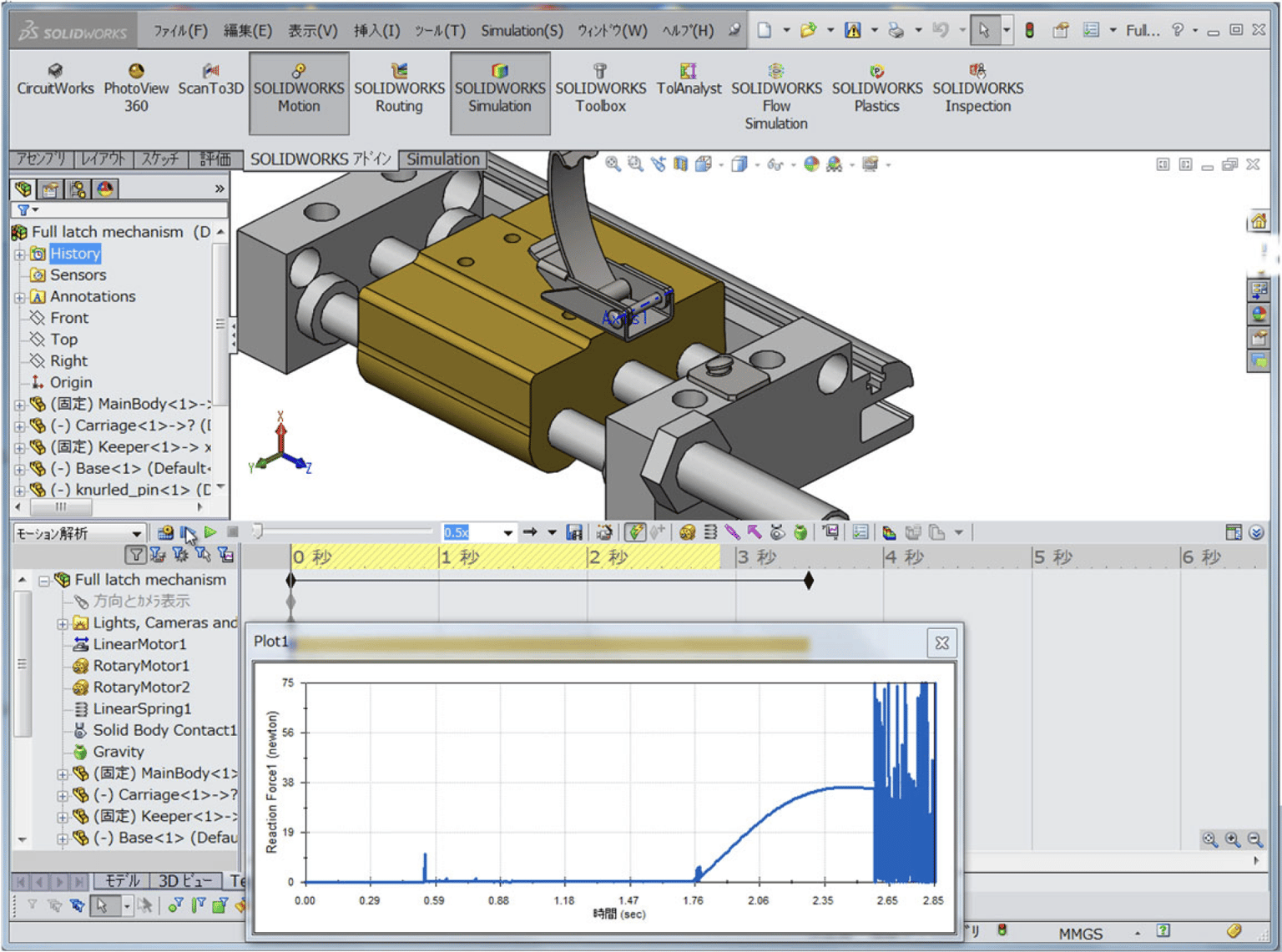Enable SOLIDWORKS Inspection add-in
The height and width of the screenshot is (952, 1282).
tap(977, 88)
